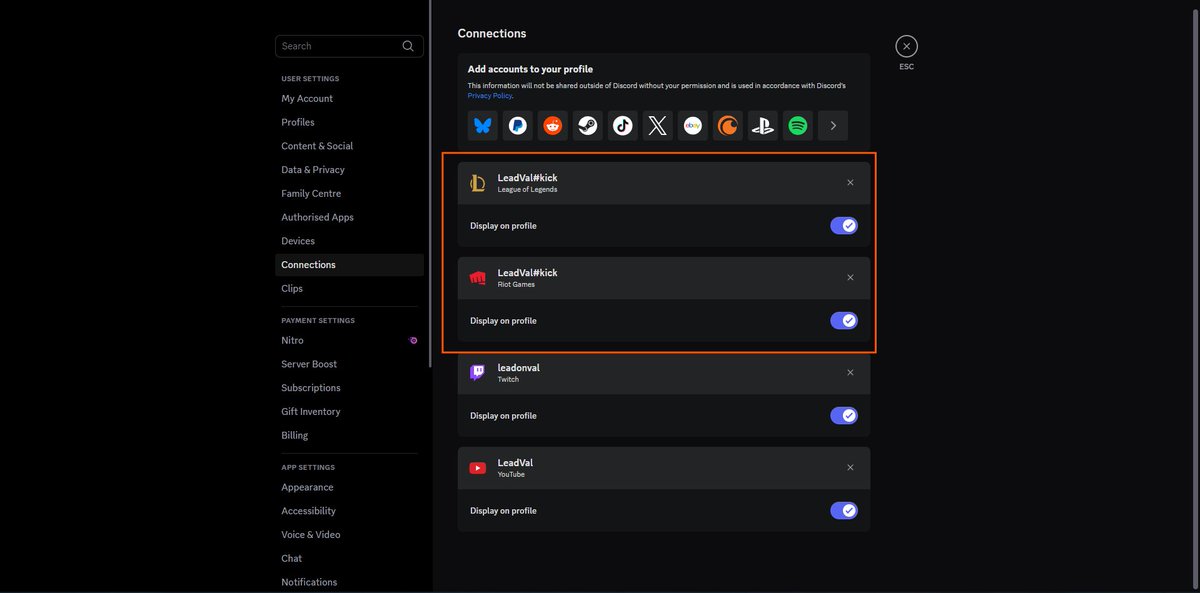1200x593 pixels.
Task: Open Voice & Video settings
Action: (x=349, y=535)
